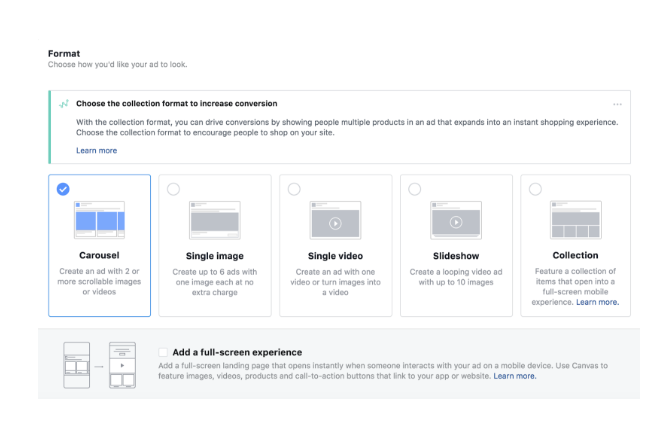The height and width of the screenshot is (445, 663).
Task: Click the Slideshow preview icon
Action: 456,220
